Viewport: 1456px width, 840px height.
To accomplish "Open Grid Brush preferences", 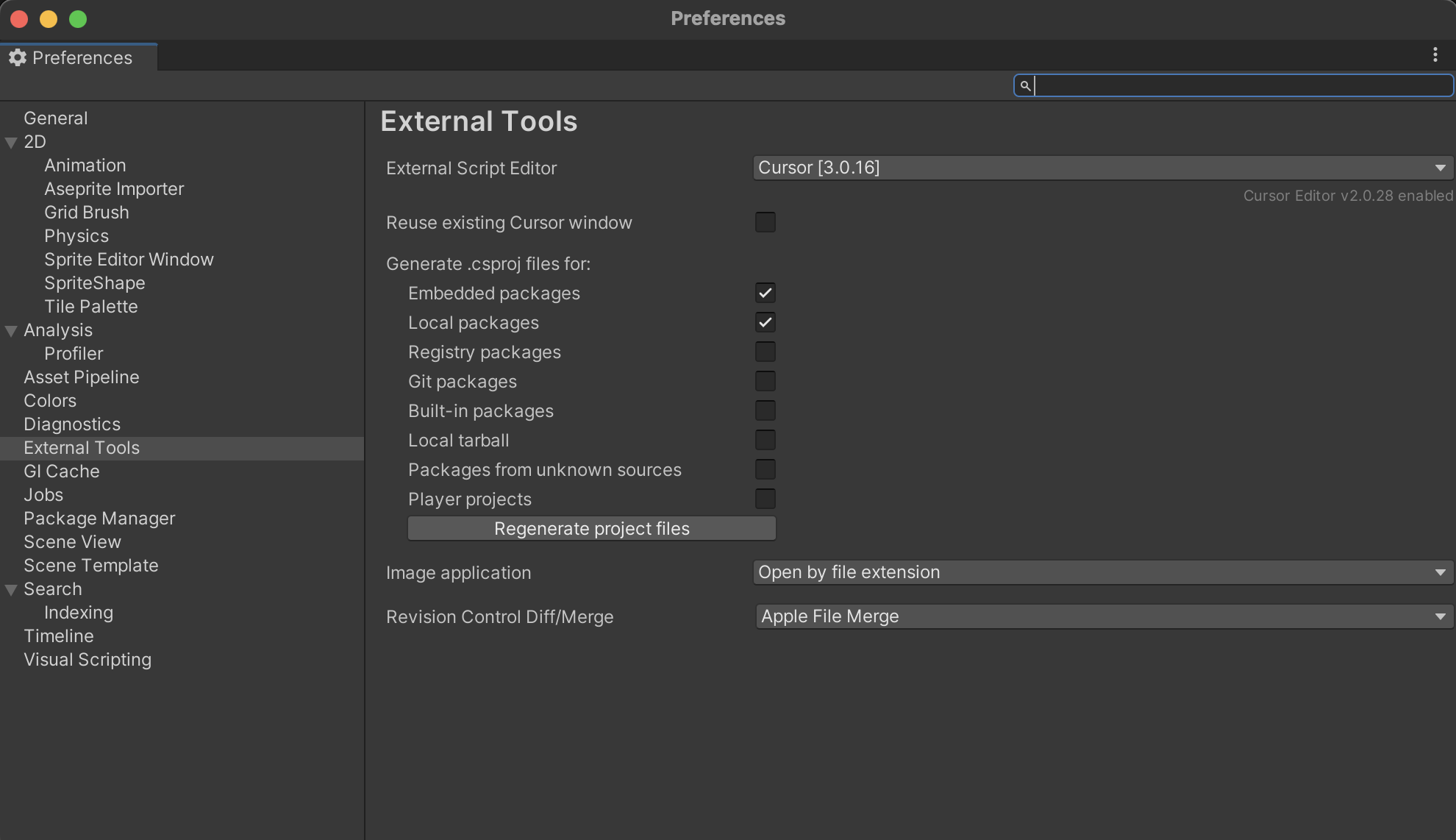I will coord(87,212).
